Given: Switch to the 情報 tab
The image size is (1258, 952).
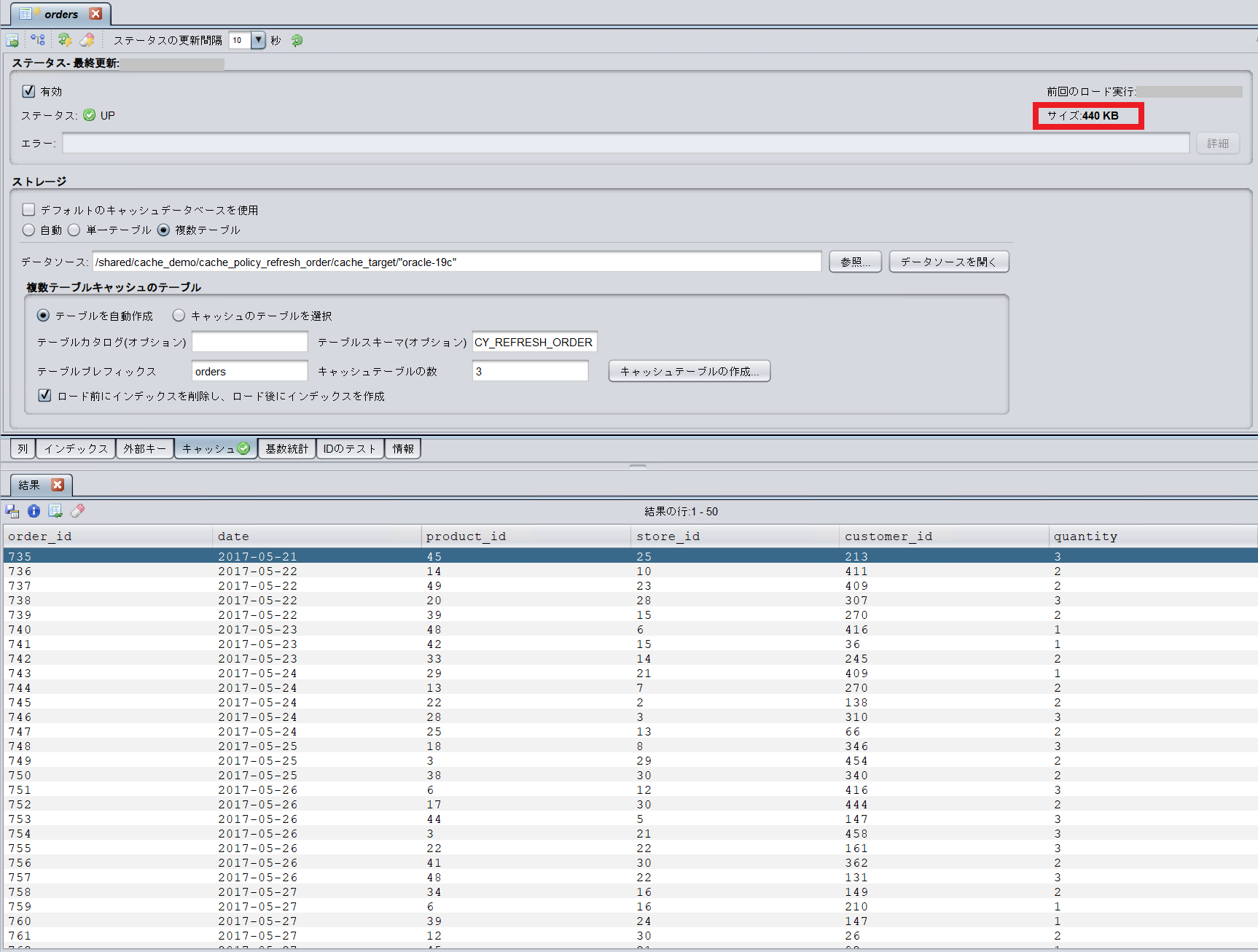Looking at the screenshot, I should point(403,448).
